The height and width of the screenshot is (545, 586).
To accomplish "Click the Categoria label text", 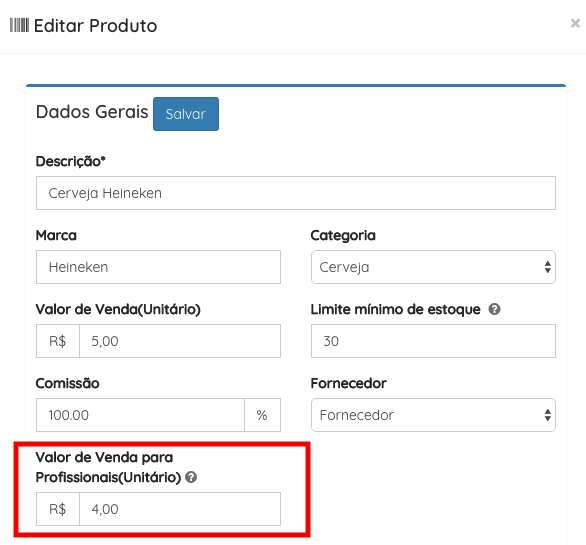I will [x=343, y=235].
